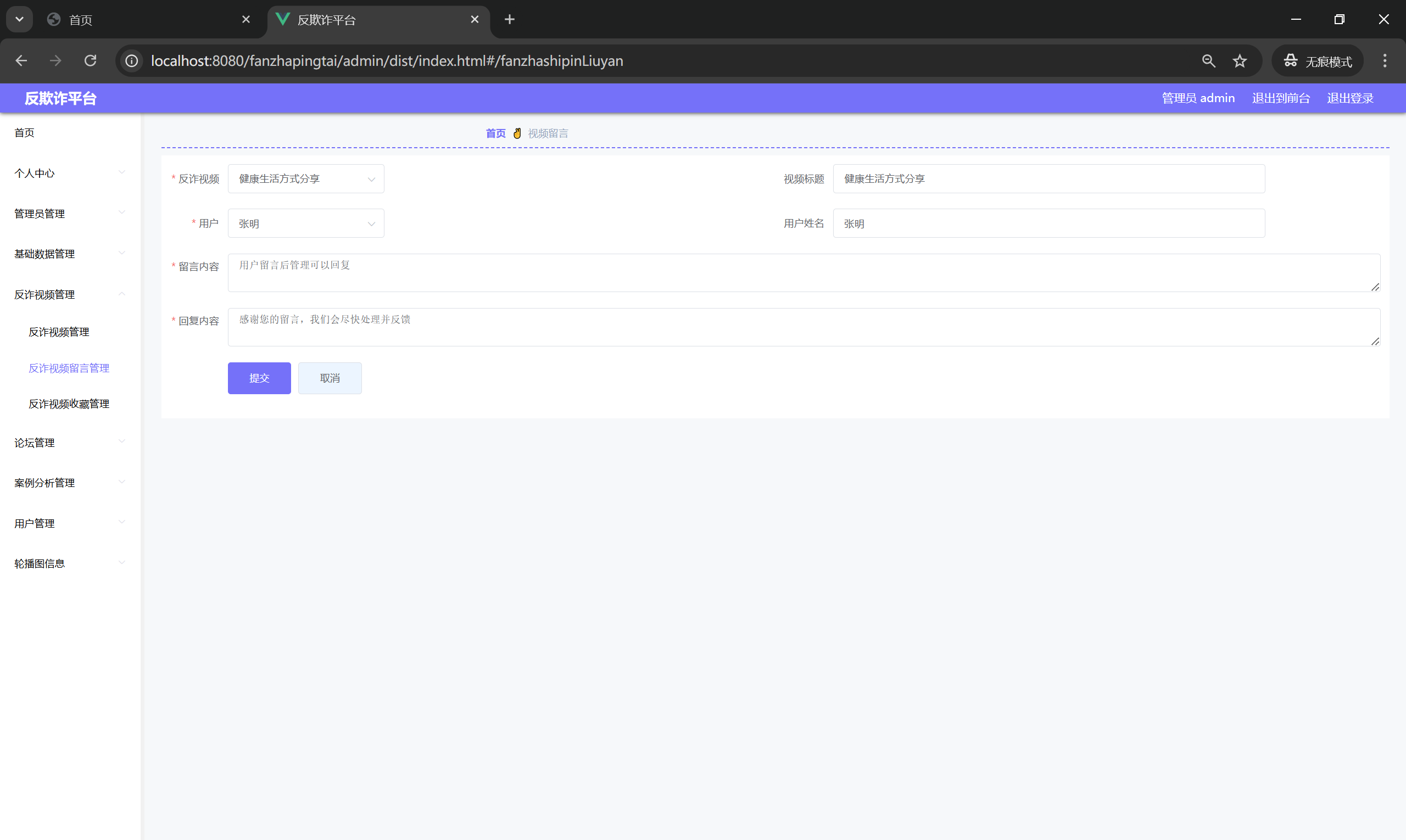Click the 回复内容 textarea resize handle
Viewport: 1406px width, 840px height.
click(1375, 341)
